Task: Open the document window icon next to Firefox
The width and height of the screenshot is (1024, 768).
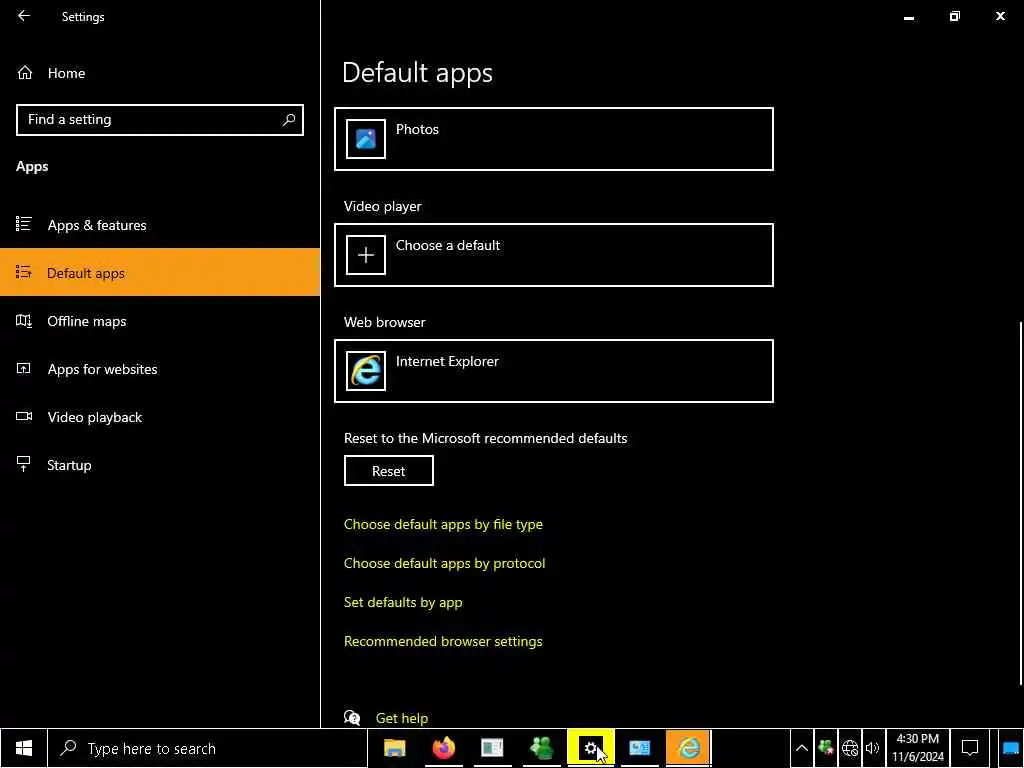Action: [x=492, y=748]
